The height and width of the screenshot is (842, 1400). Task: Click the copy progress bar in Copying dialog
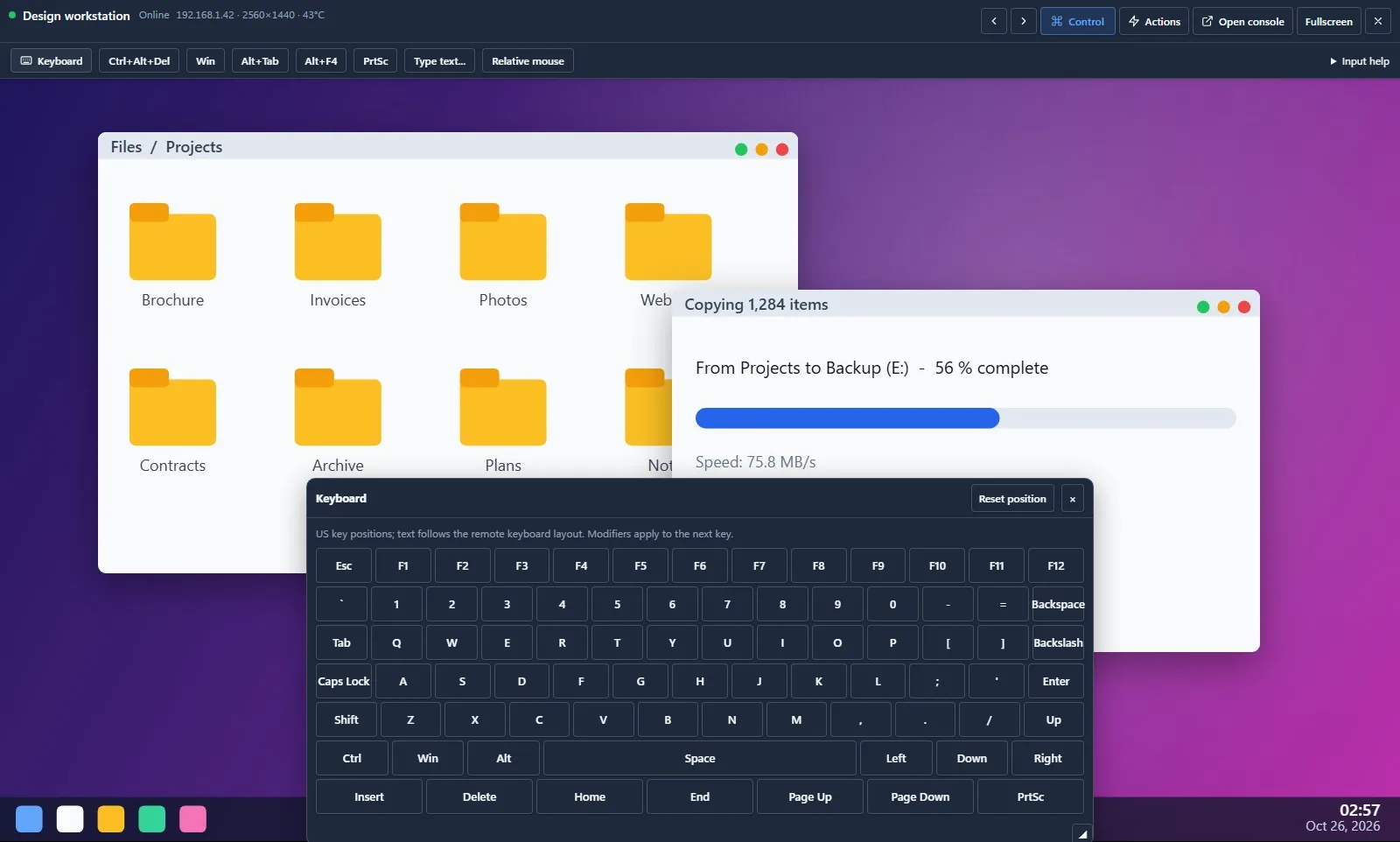[966, 418]
